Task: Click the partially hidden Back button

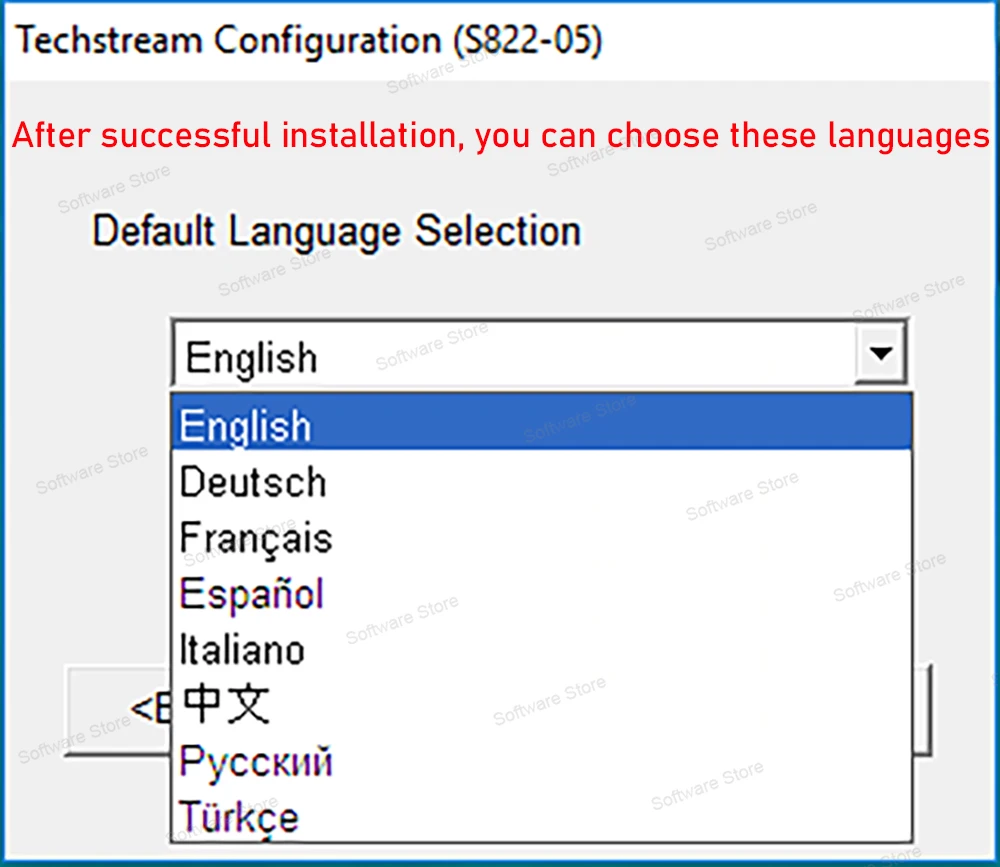Action: click(x=119, y=711)
